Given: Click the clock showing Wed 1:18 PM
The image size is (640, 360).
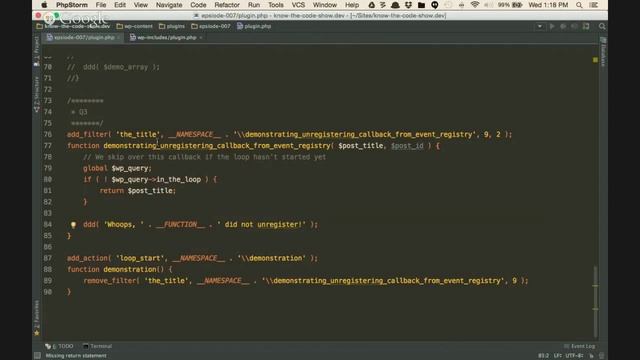Looking at the screenshot, I should tap(548, 5).
